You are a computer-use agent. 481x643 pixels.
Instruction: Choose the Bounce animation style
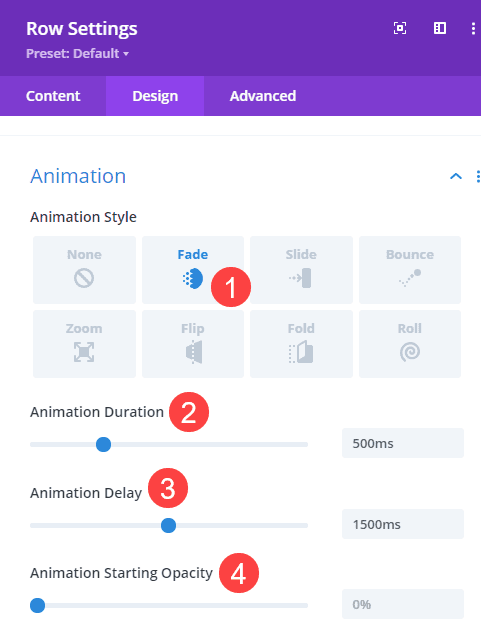pyautogui.click(x=410, y=270)
